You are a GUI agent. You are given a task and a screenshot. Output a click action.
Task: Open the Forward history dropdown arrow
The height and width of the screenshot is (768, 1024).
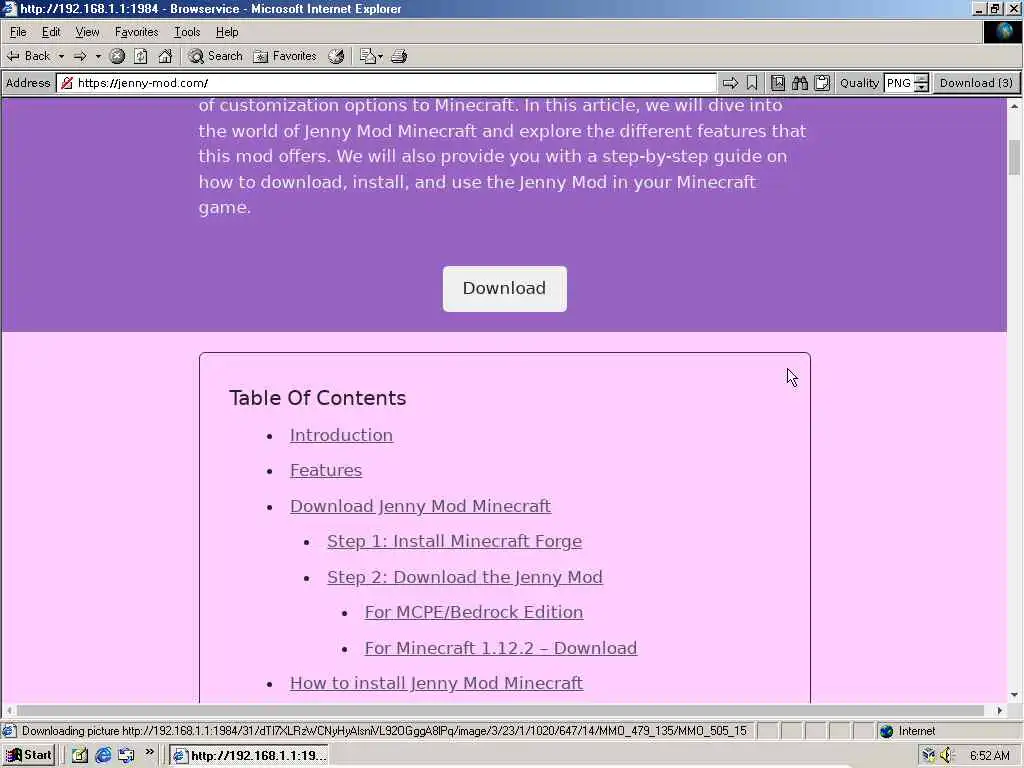[98, 56]
